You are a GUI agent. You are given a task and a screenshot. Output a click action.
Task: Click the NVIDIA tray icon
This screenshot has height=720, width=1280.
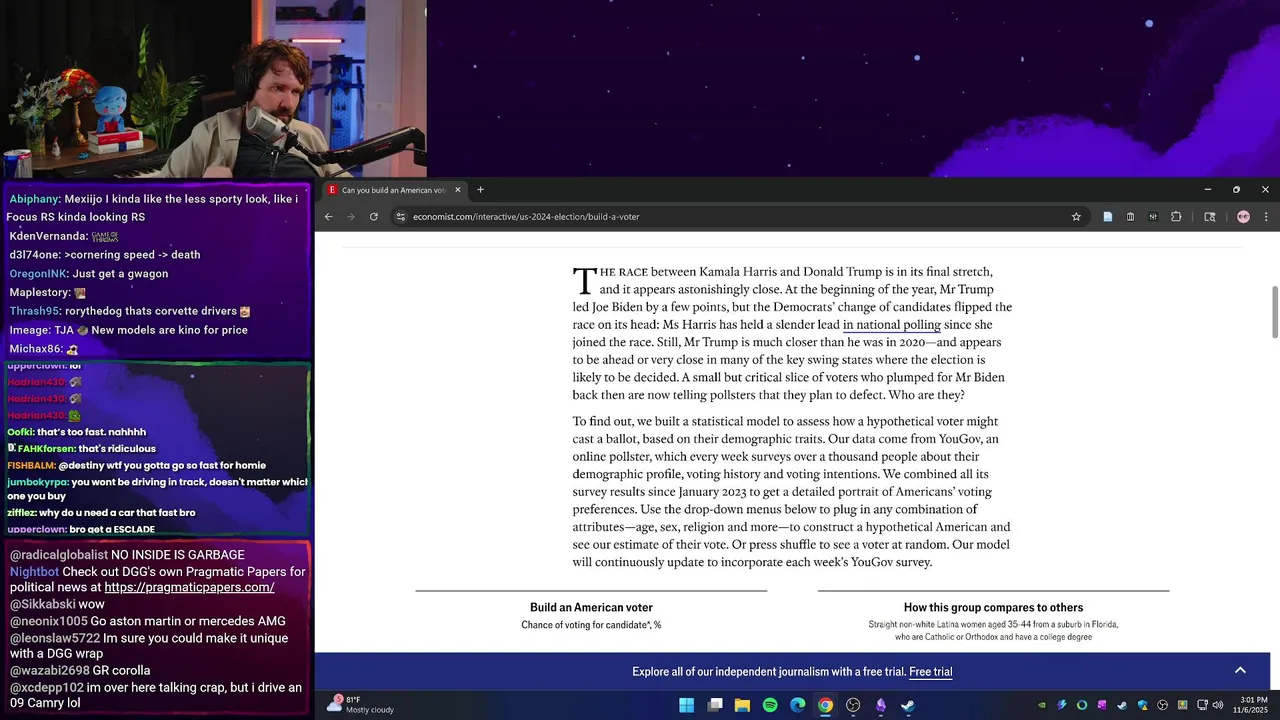pyautogui.click(x=1042, y=705)
